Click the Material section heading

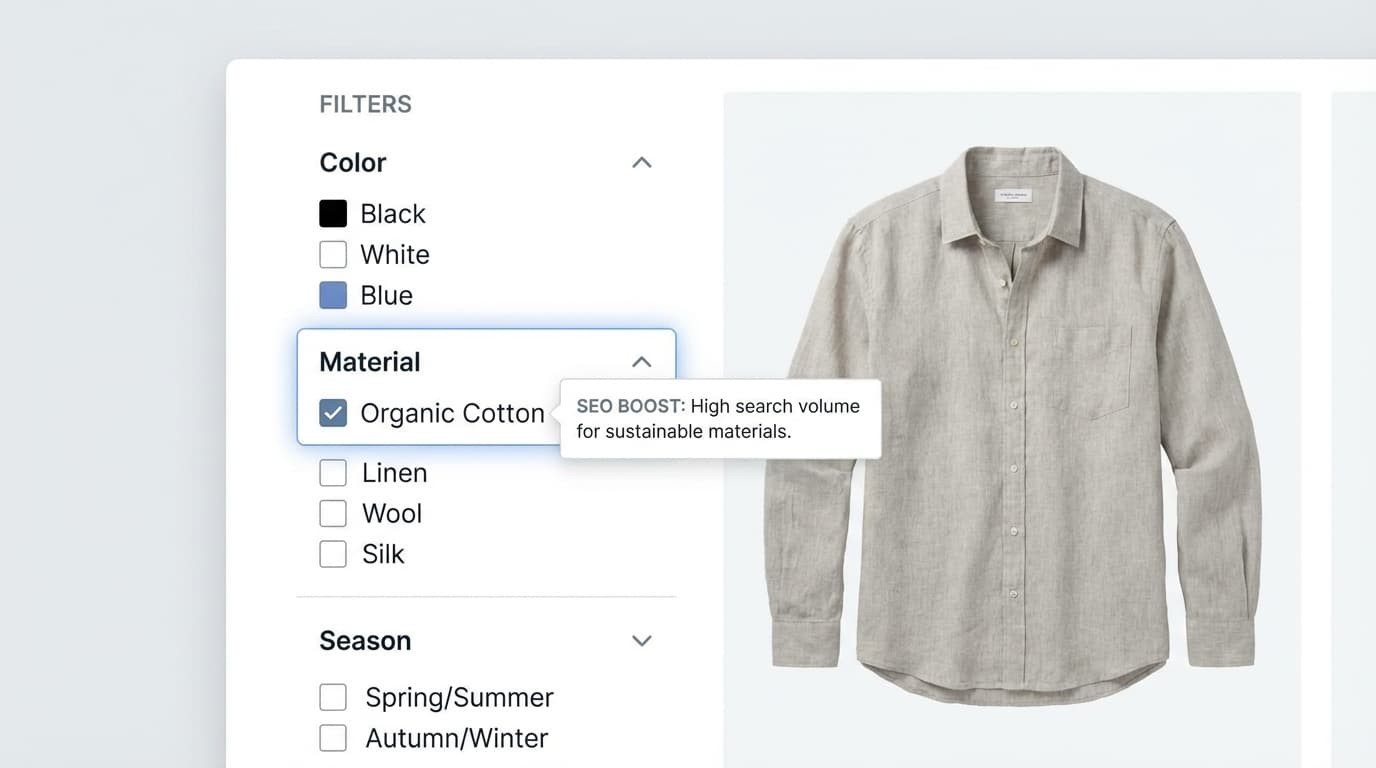[369, 361]
